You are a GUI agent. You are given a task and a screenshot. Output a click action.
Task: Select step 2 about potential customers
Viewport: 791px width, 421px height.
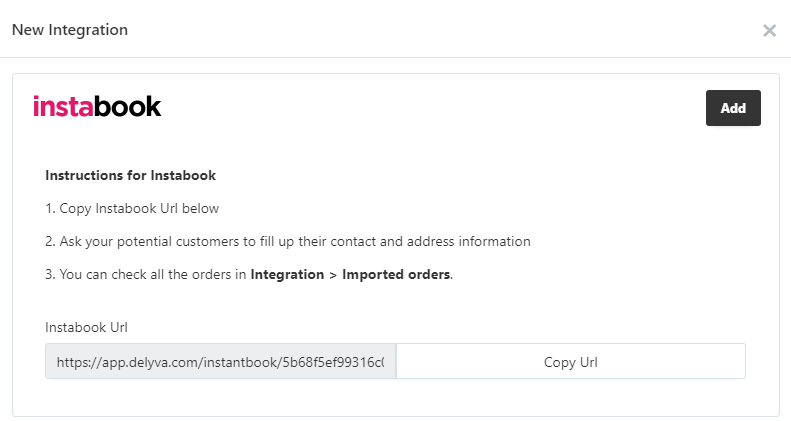(x=288, y=242)
